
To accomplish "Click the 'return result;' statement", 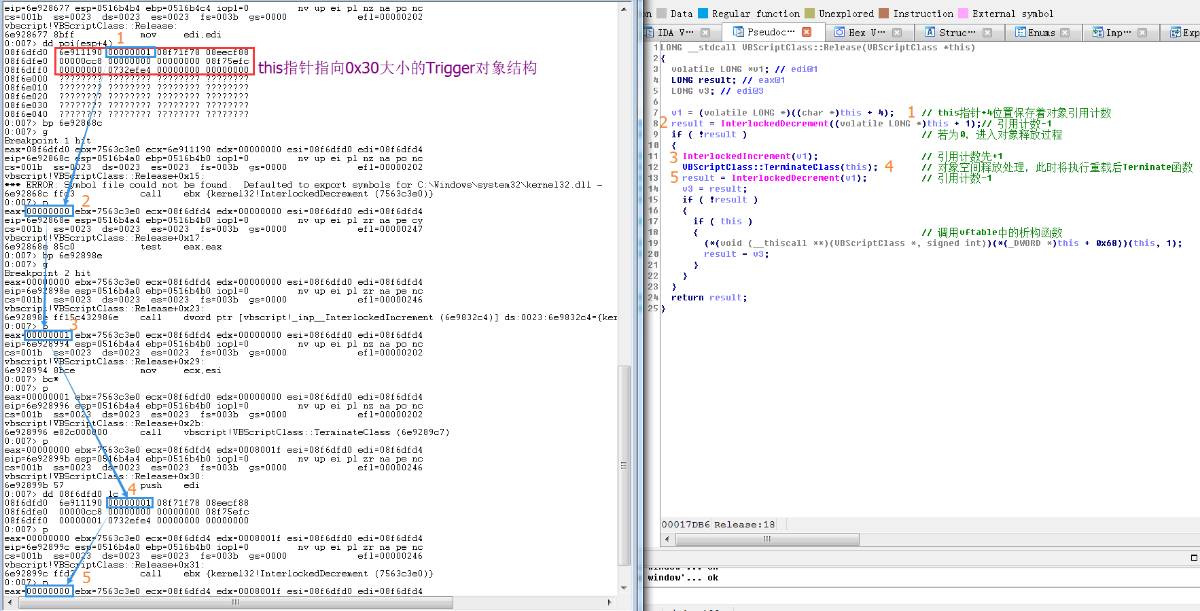I will coord(709,297).
